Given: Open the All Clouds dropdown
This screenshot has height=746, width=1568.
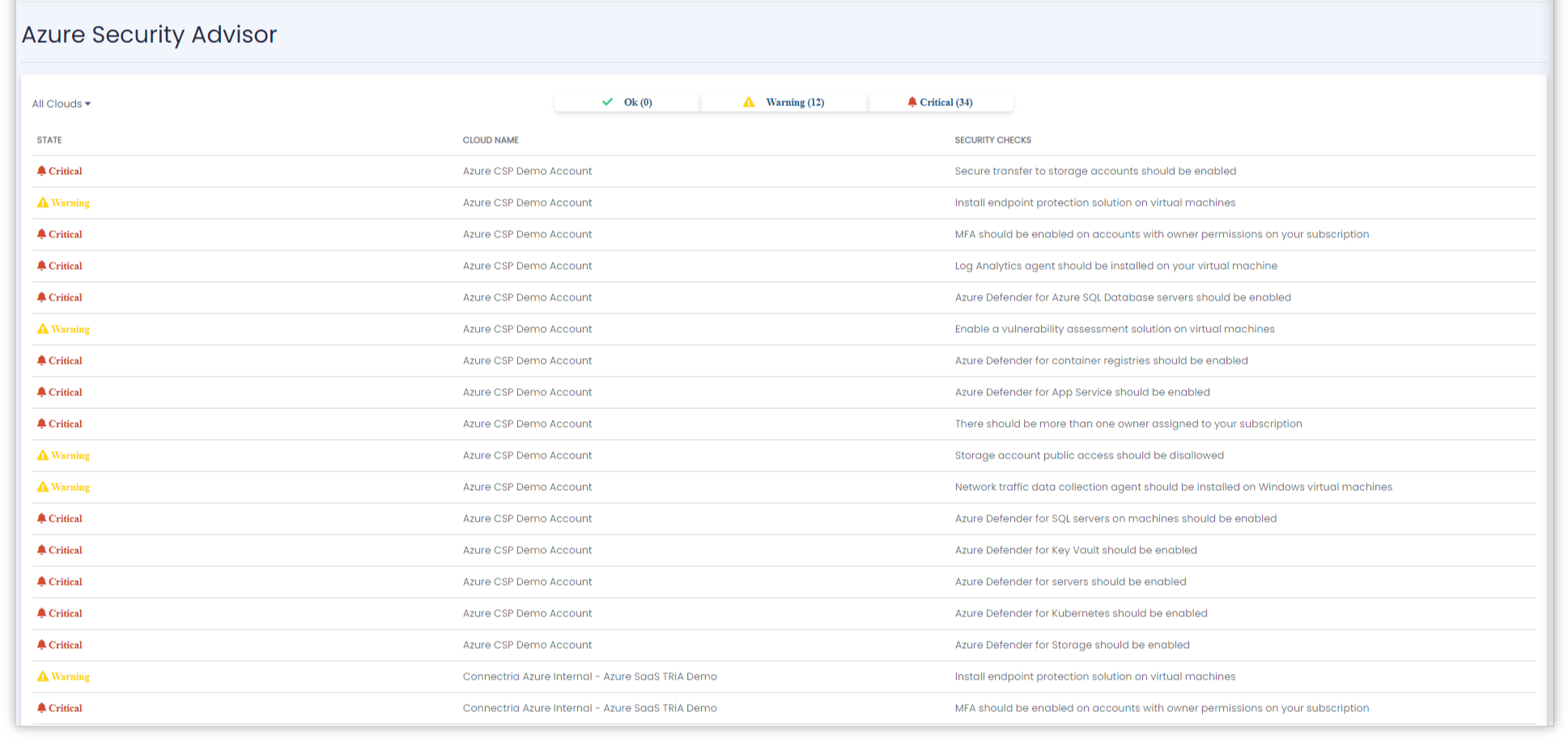Looking at the screenshot, I should point(62,104).
